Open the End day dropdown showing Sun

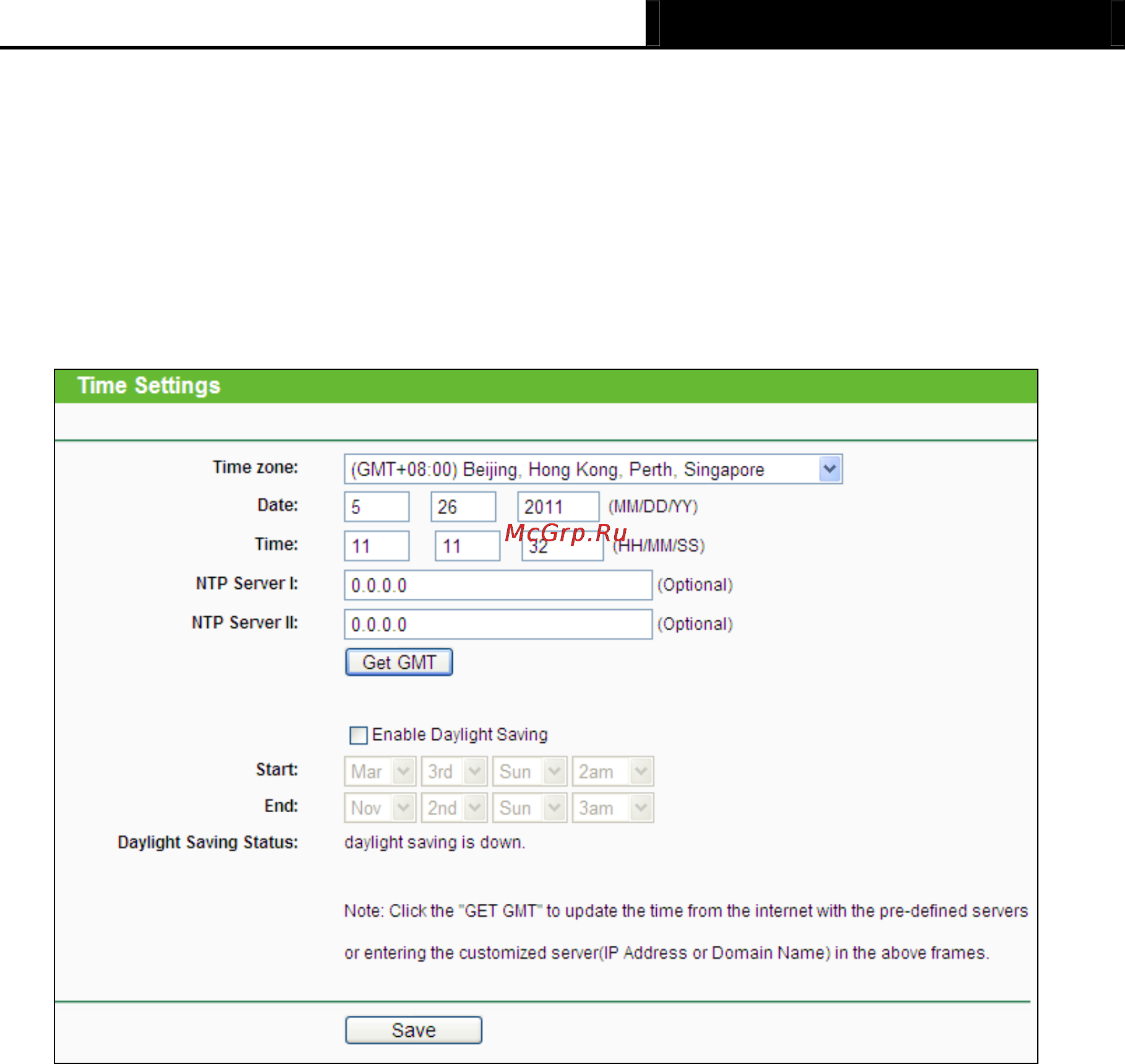click(529, 808)
